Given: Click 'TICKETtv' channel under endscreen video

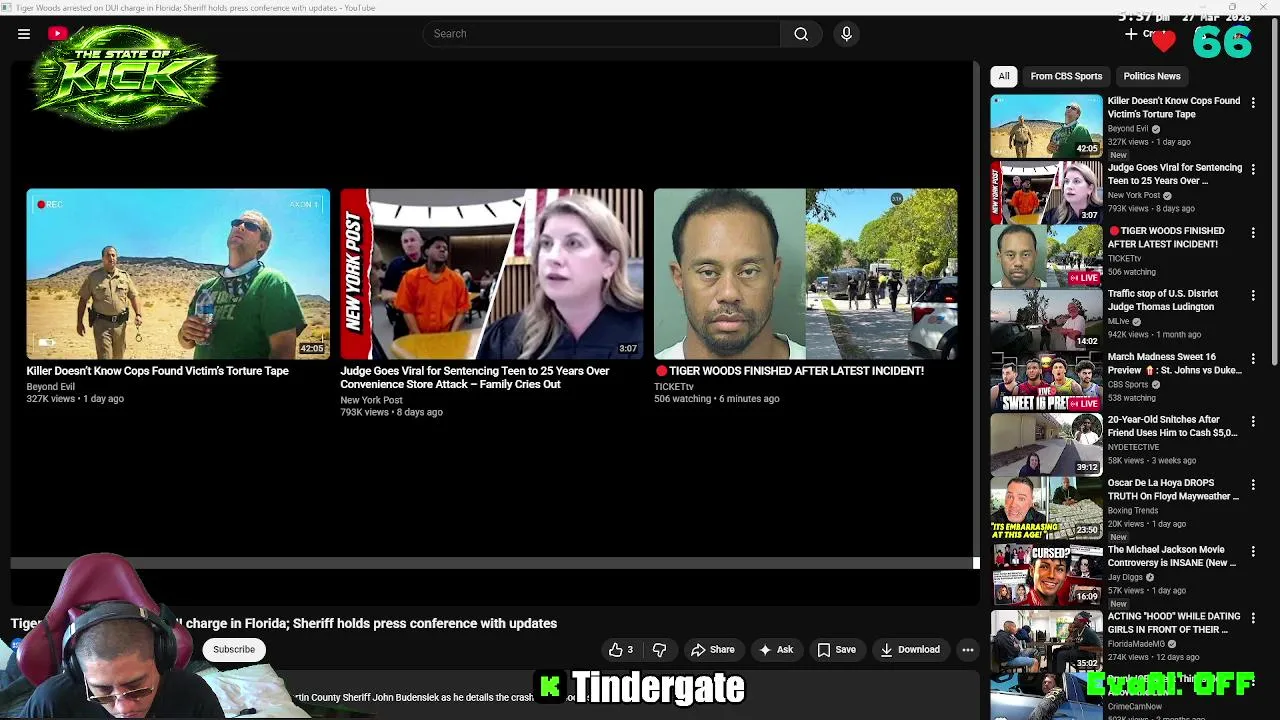Looking at the screenshot, I should tap(674, 387).
